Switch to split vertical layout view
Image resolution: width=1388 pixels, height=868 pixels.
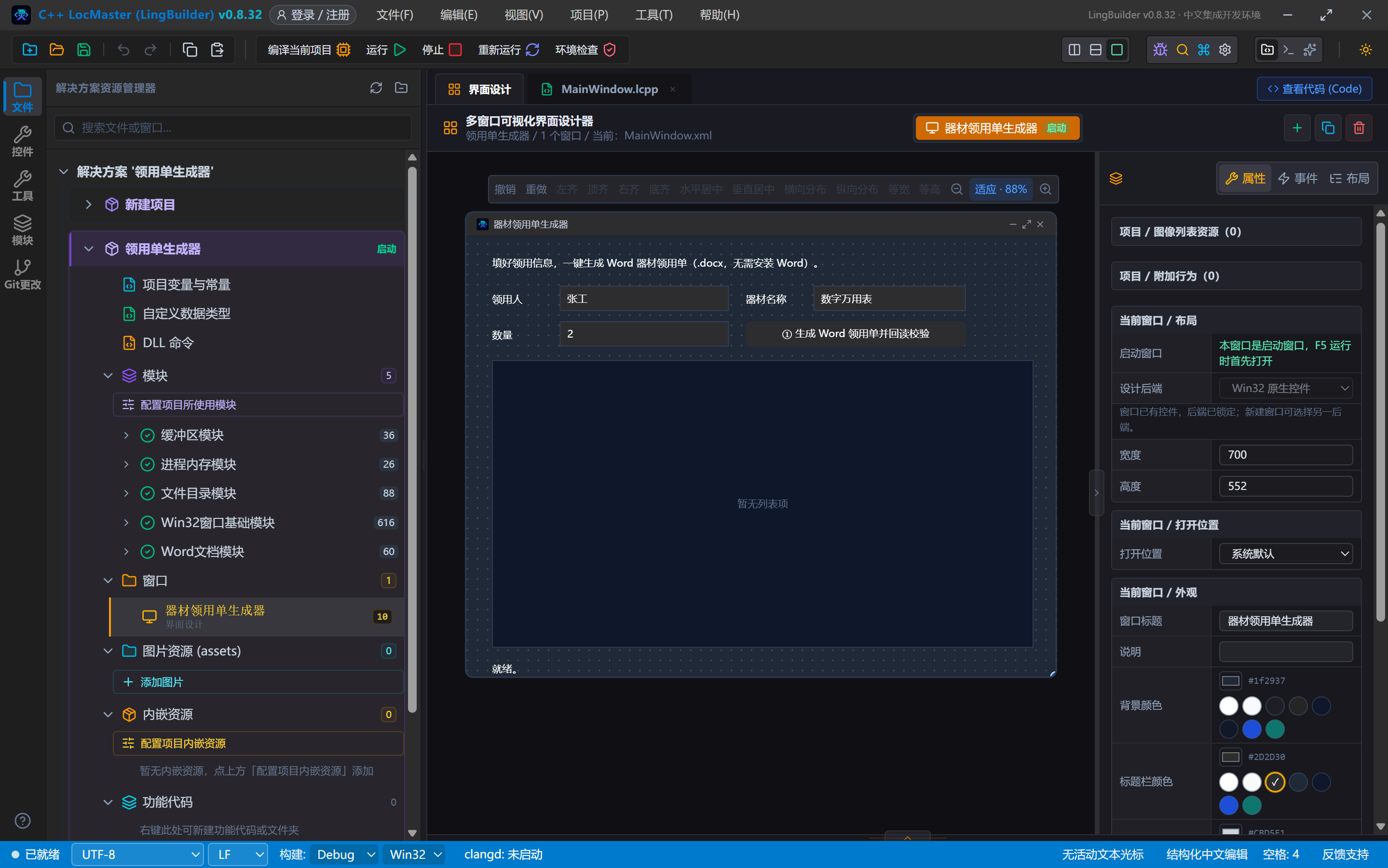(x=1074, y=50)
